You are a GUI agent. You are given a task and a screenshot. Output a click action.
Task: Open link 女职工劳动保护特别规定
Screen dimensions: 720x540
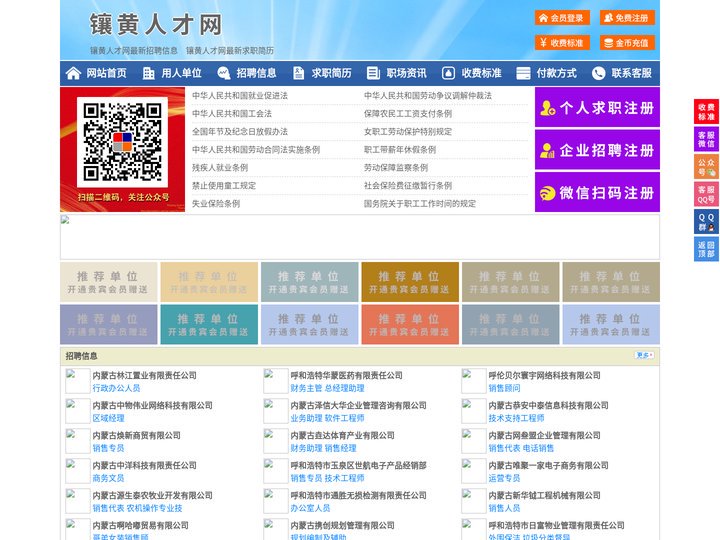click(408, 131)
